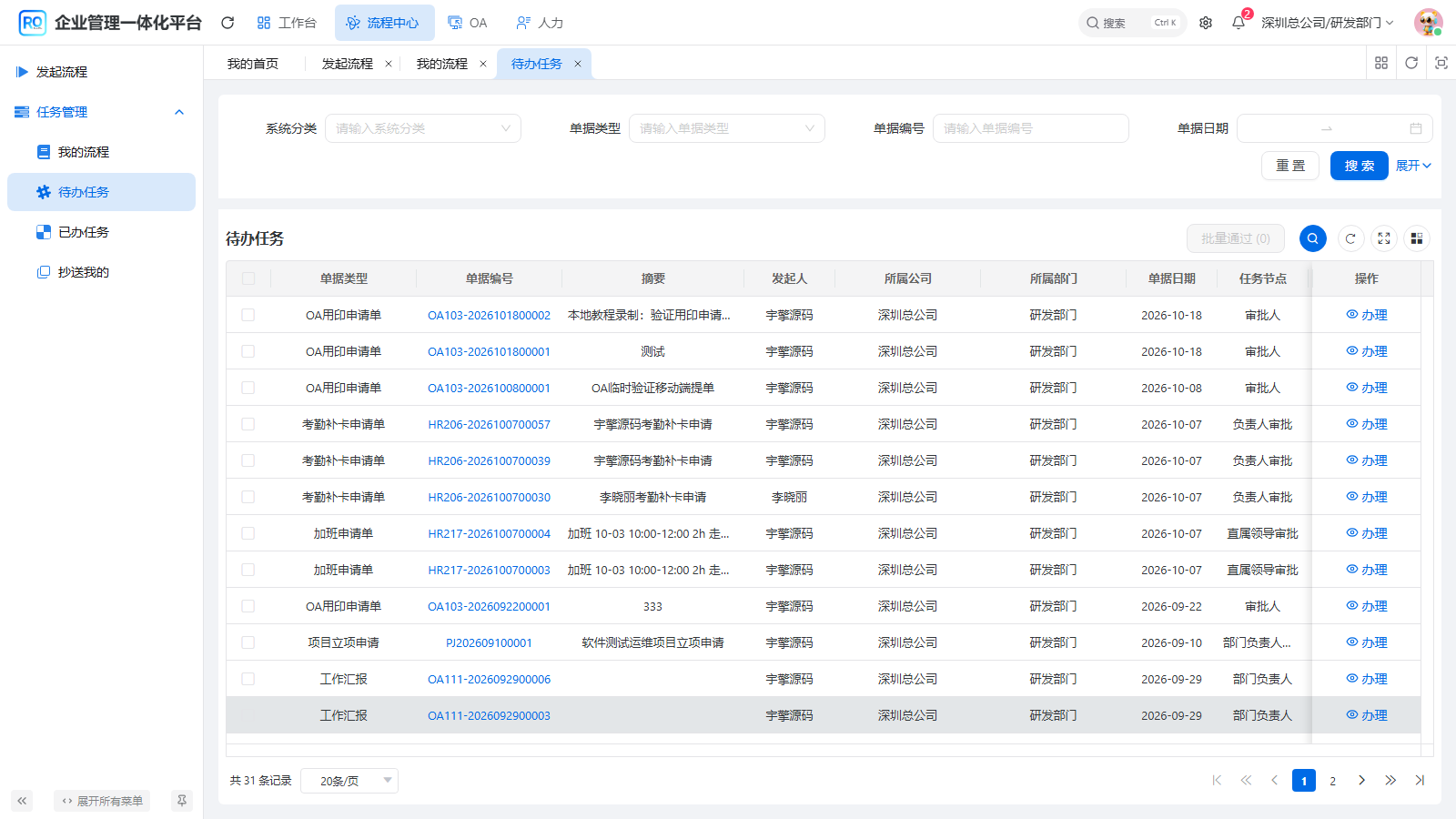
Task: Check the row OA103-2026101800001
Action: (x=248, y=351)
